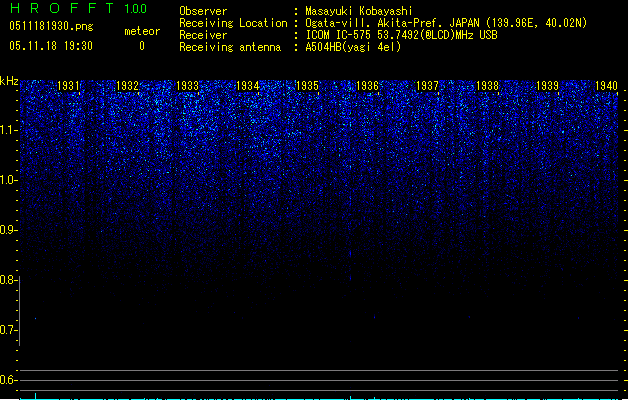Click the 1931 time marker
Image resolution: width=629 pixels, height=400 pixels.
[68, 86]
